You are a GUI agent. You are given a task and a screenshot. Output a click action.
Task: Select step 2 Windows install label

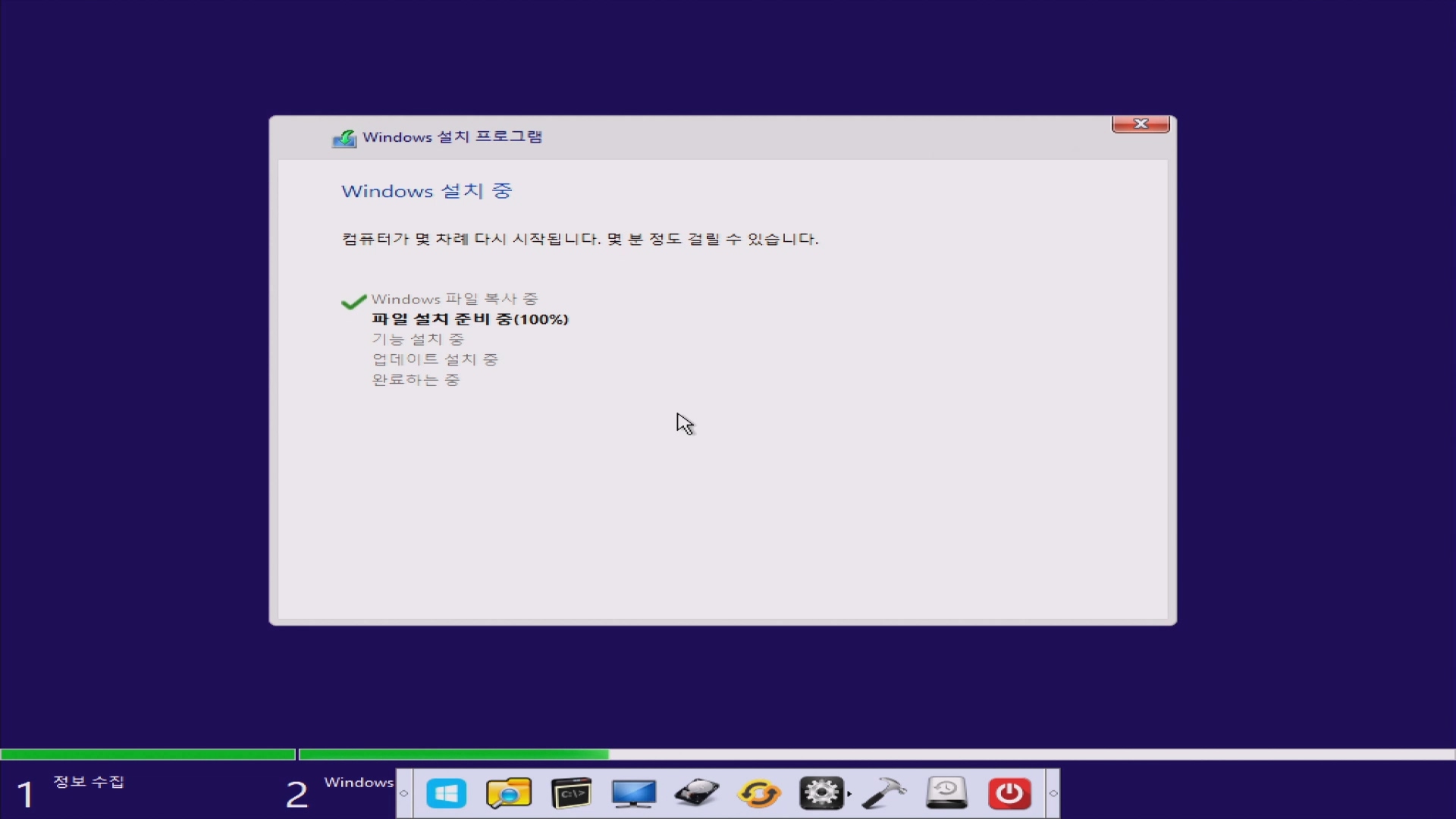coord(358,783)
